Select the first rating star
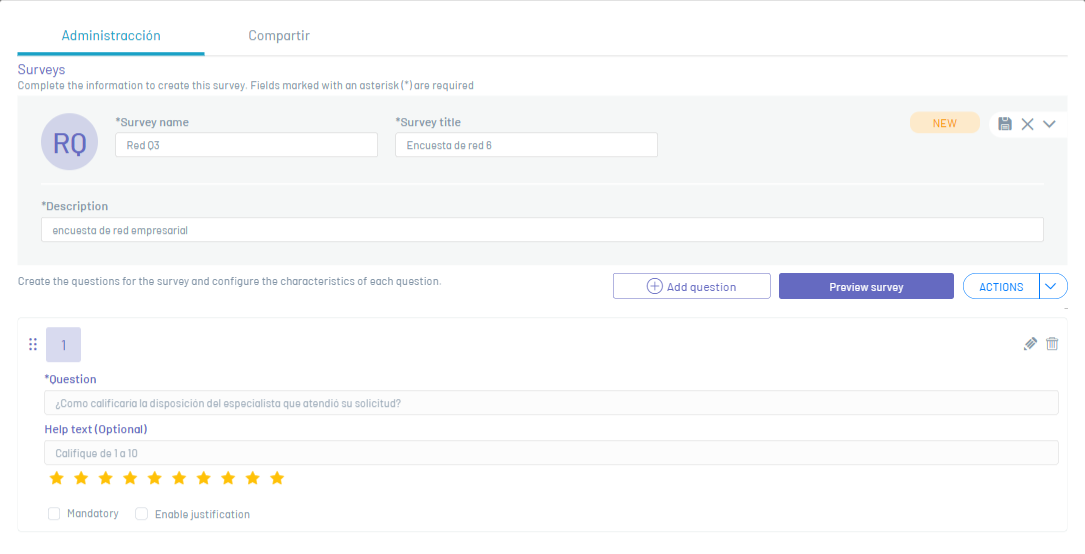The height and width of the screenshot is (554, 1085). tap(57, 478)
